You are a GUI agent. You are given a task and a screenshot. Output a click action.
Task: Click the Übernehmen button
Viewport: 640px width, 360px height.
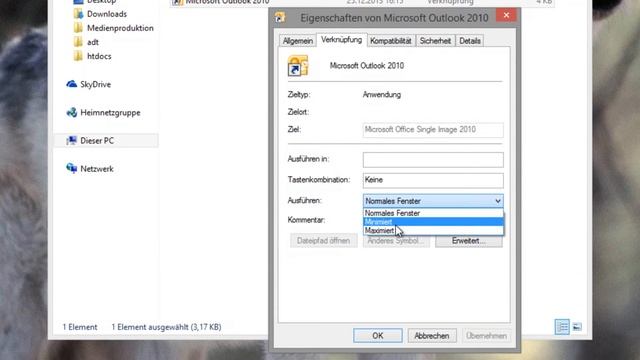point(486,336)
